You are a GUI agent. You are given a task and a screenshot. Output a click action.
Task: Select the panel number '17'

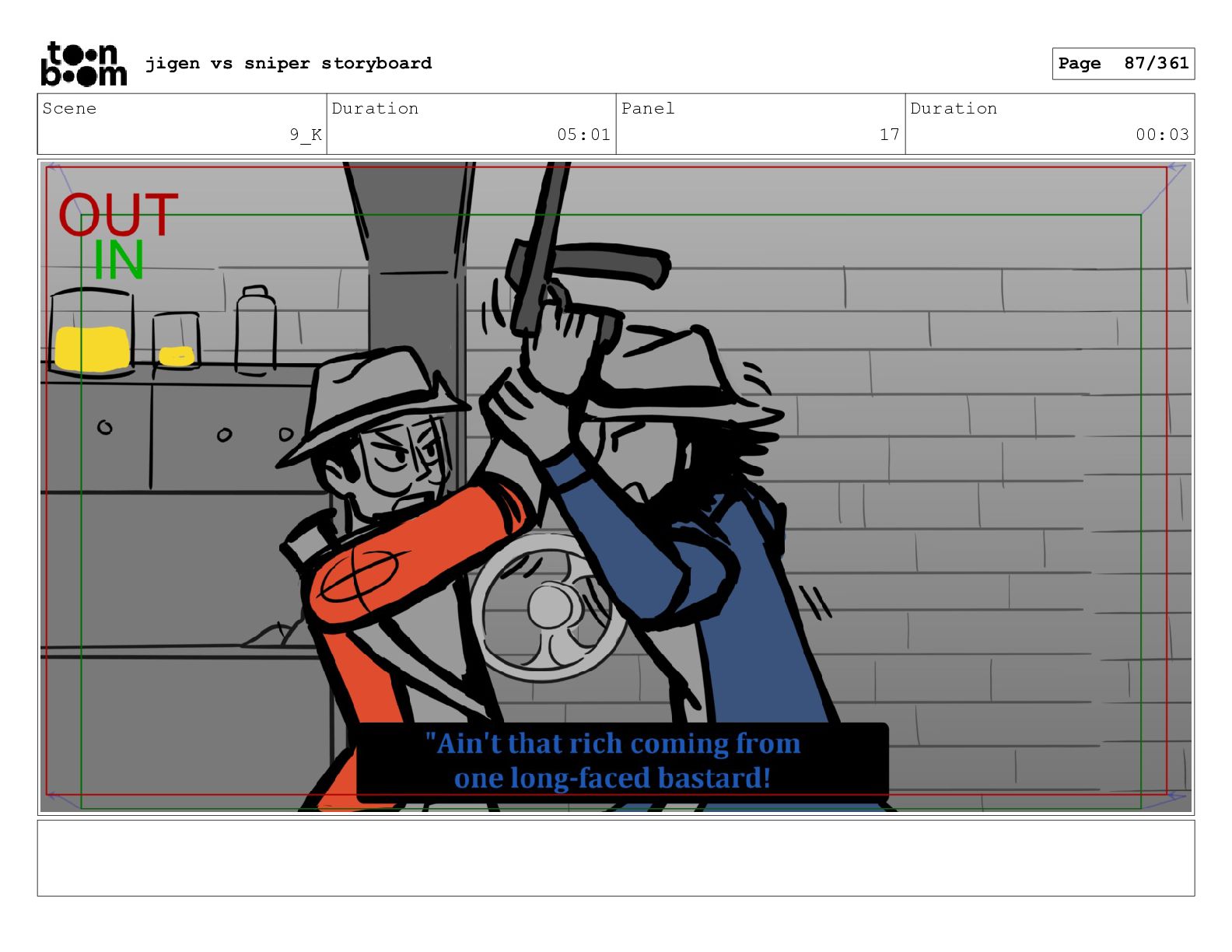click(x=890, y=135)
